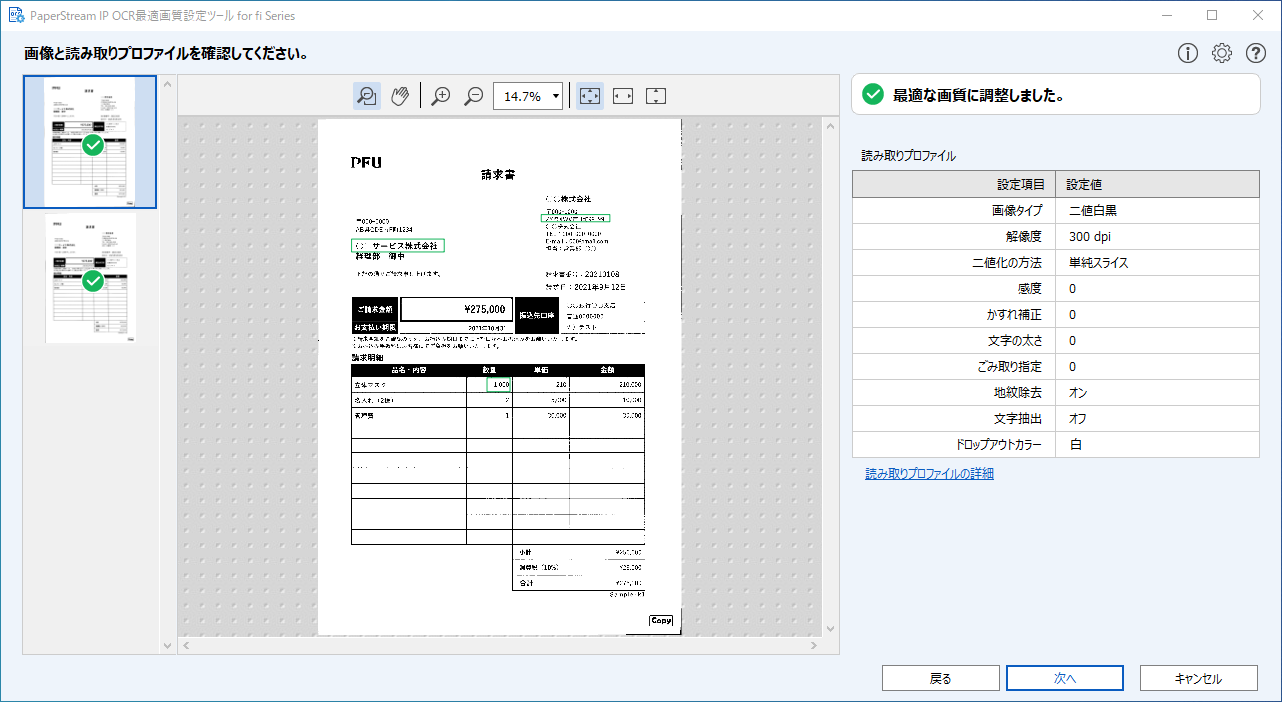Click the 設定項目 column header
The height and width of the screenshot is (702, 1282).
(x=953, y=185)
